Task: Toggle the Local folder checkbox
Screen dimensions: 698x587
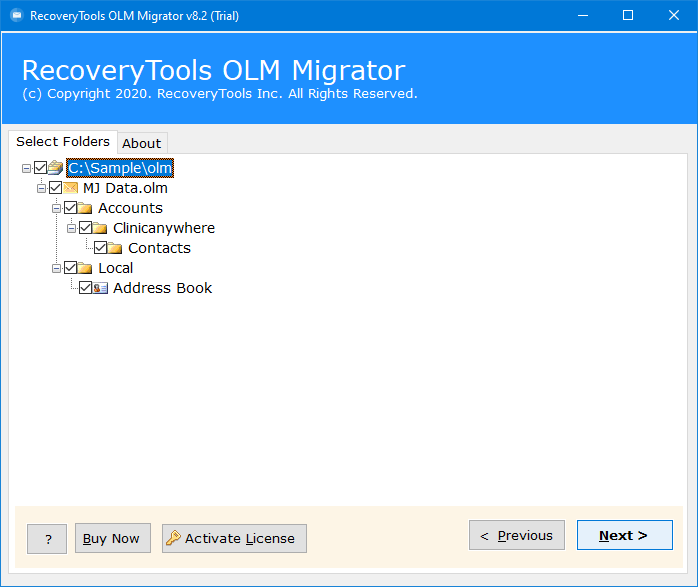Action: tap(70, 268)
